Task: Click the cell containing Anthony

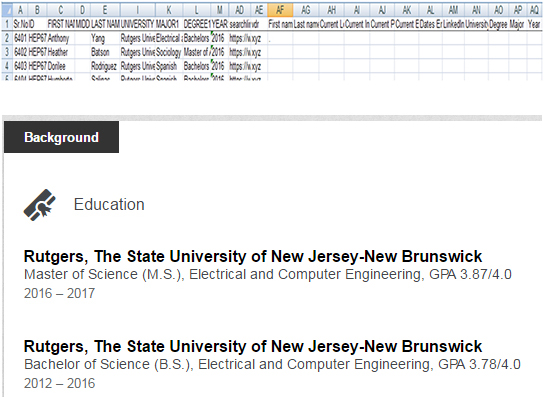Action: (61, 38)
